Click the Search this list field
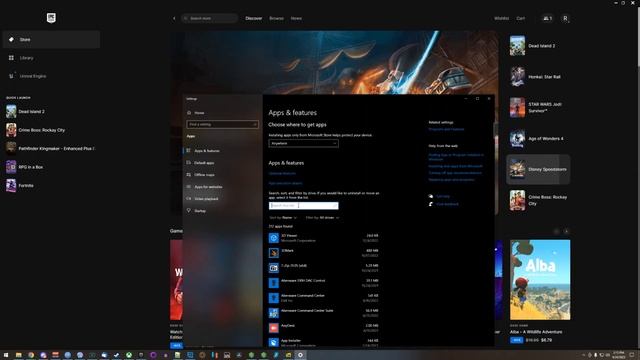The width and height of the screenshot is (640, 360). 303,206
